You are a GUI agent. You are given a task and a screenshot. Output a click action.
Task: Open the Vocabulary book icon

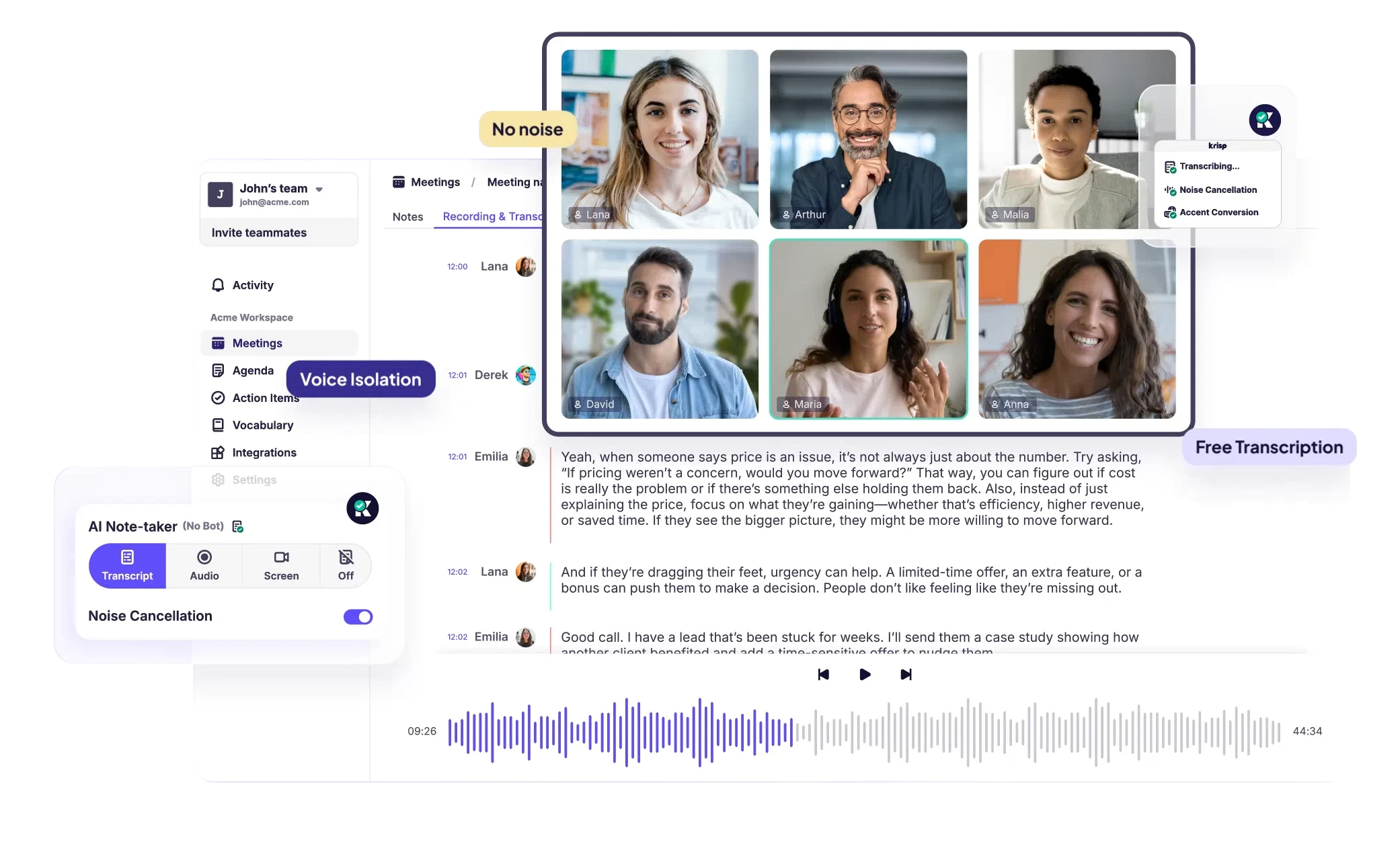click(218, 425)
